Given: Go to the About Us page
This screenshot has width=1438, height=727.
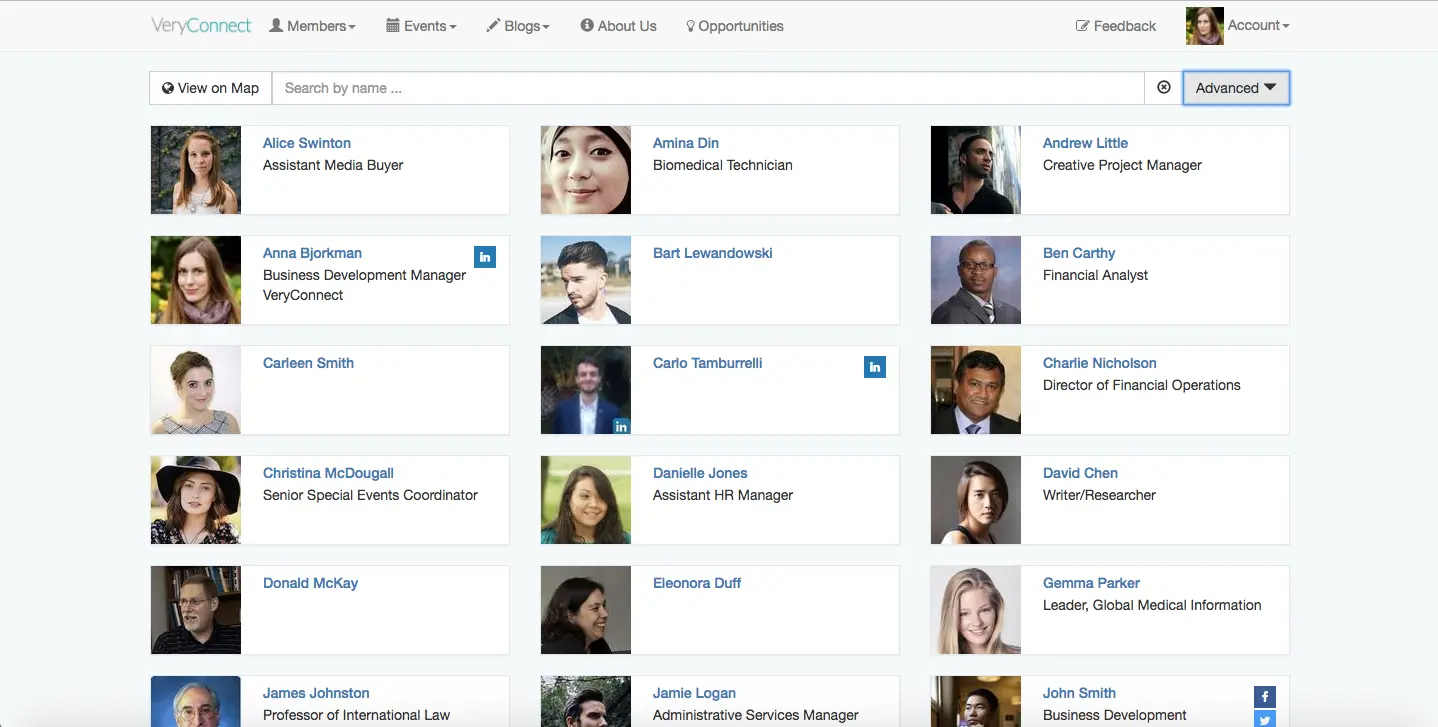Looking at the screenshot, I should pyautogui.click(x=618, y=26).
